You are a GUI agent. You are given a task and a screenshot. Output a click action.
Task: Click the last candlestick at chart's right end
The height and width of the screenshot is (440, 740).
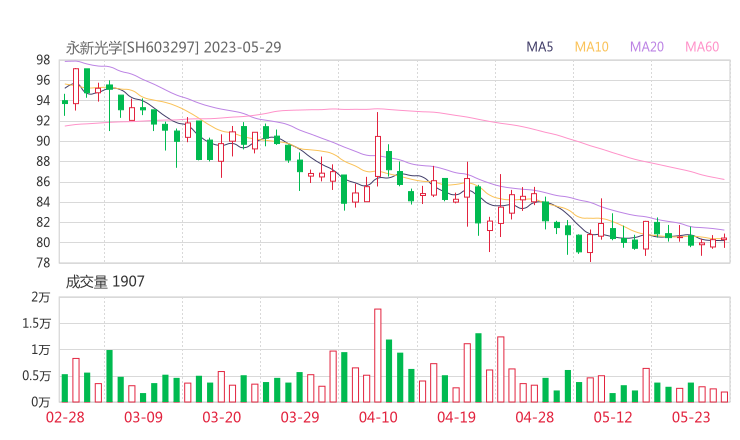tap(724, 239)
